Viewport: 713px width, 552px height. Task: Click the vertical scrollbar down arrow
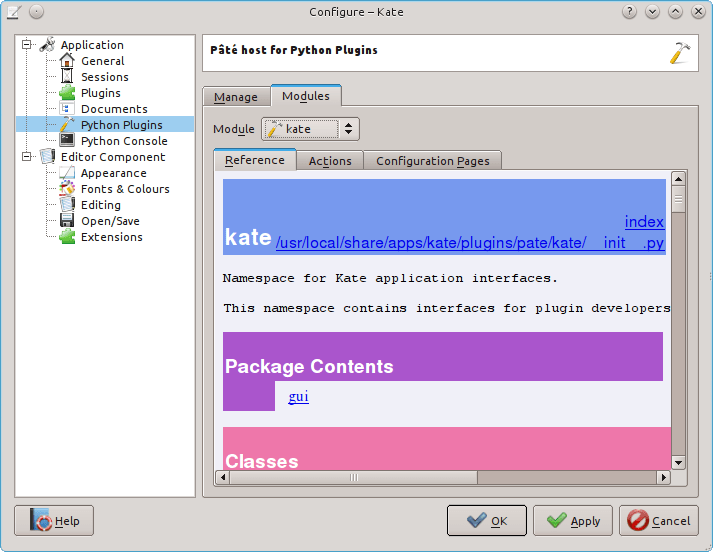[x=678, y=463]
